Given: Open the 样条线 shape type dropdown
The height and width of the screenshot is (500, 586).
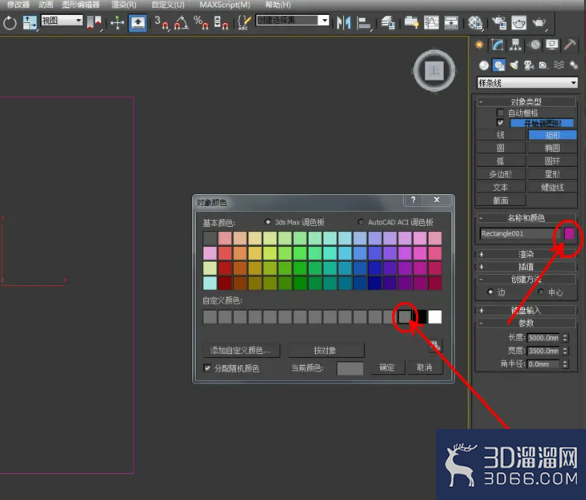Looking at the screenshot, I should pyautogui.click(x=527, y=83).
